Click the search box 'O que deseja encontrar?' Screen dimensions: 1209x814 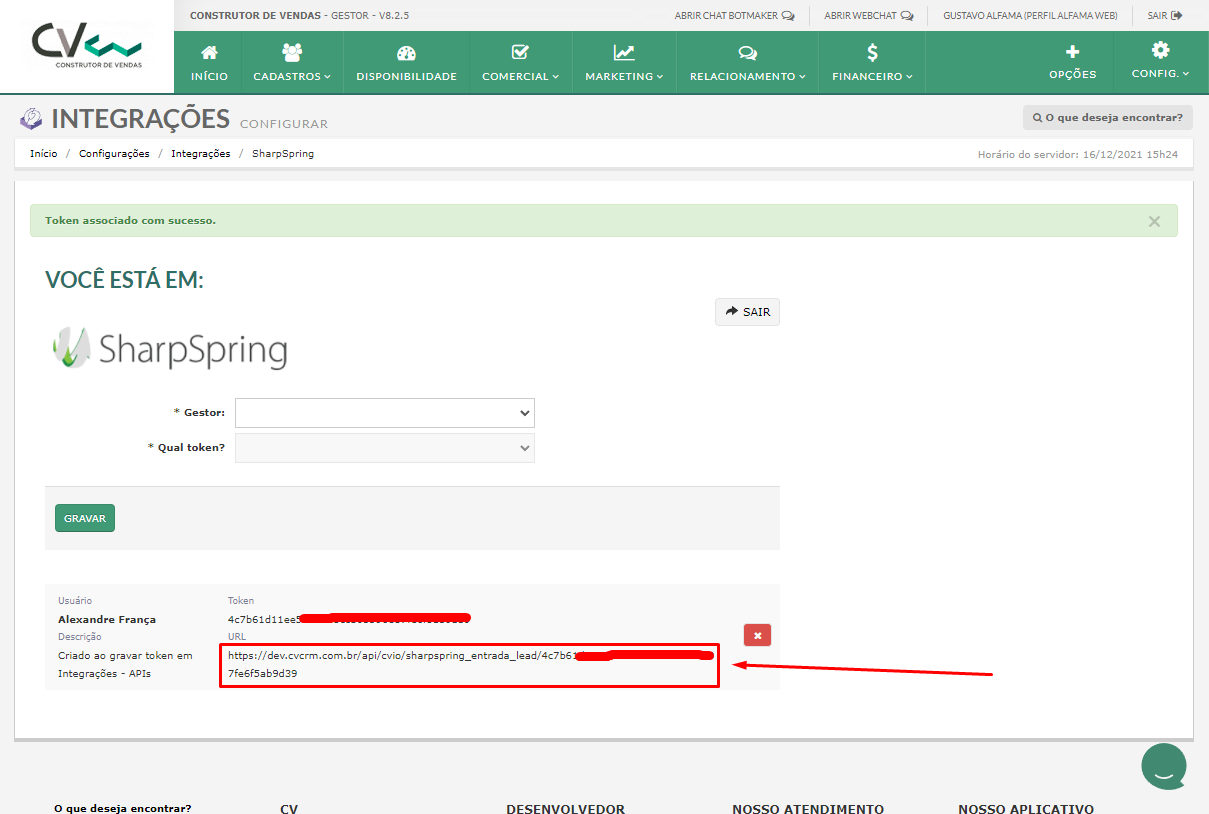(1108, 118)
